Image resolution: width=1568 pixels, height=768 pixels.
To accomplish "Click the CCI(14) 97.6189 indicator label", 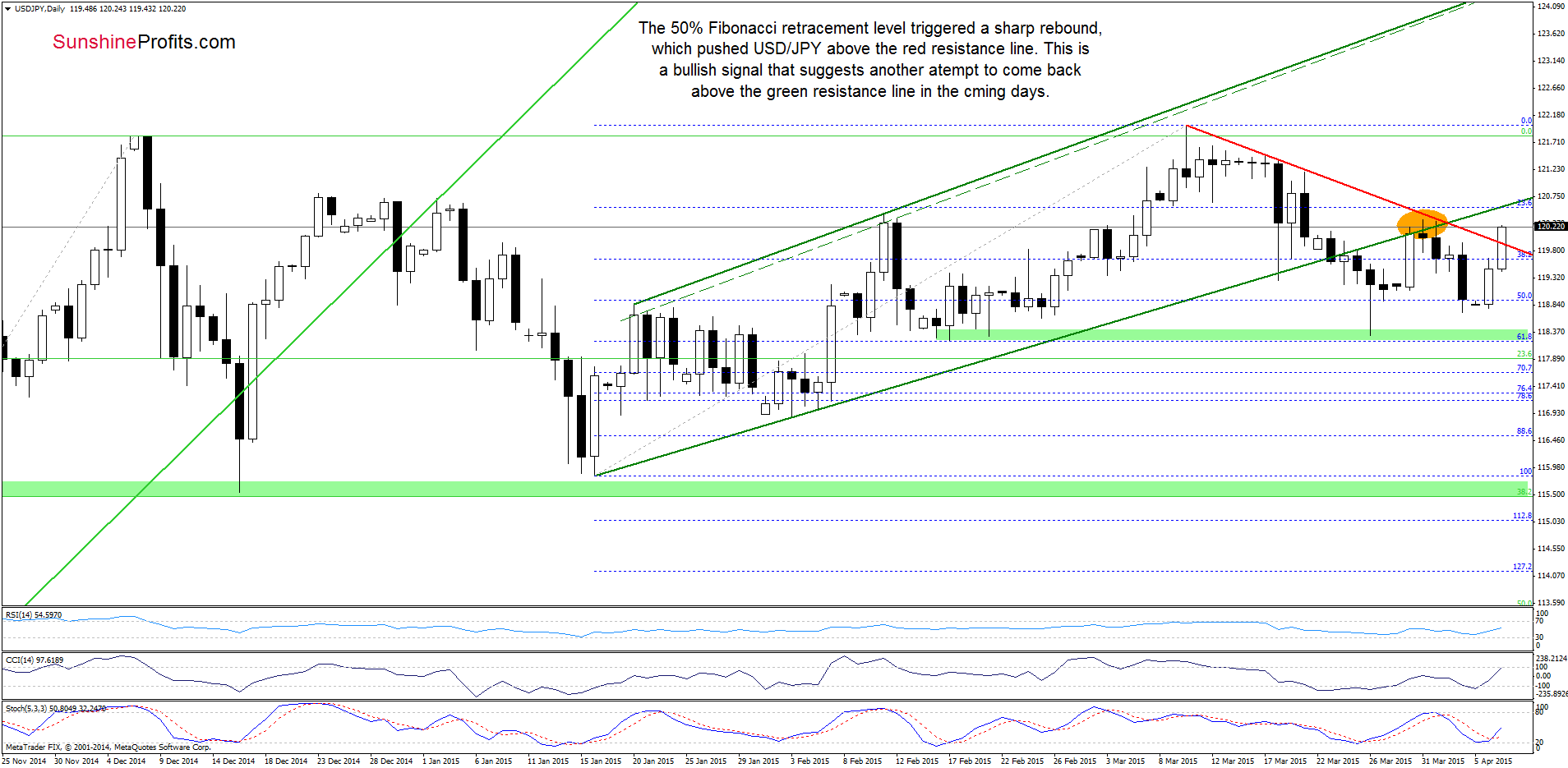I will [x=35, y=660].
